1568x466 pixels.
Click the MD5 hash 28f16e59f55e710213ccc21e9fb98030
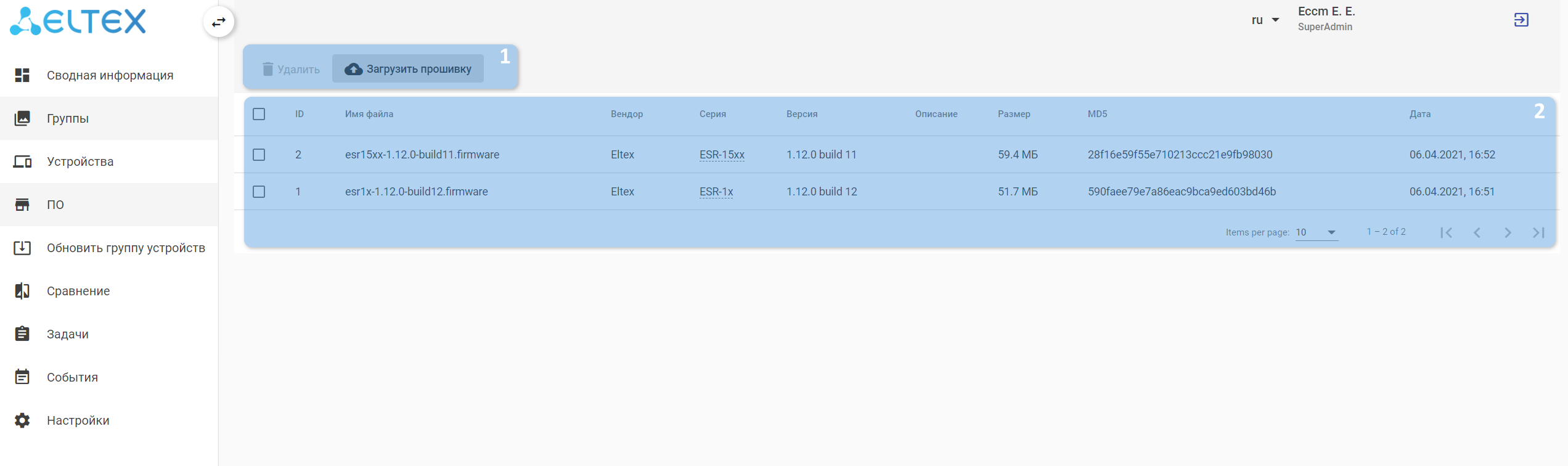coord(1180,155)
